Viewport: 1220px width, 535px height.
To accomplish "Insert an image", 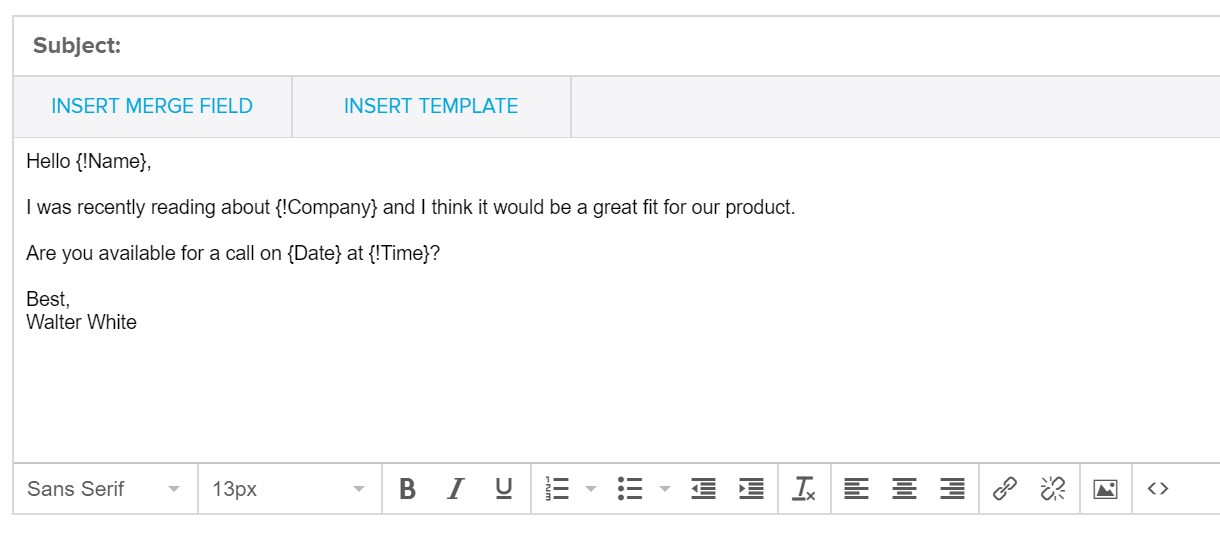I will point(1105,489).
